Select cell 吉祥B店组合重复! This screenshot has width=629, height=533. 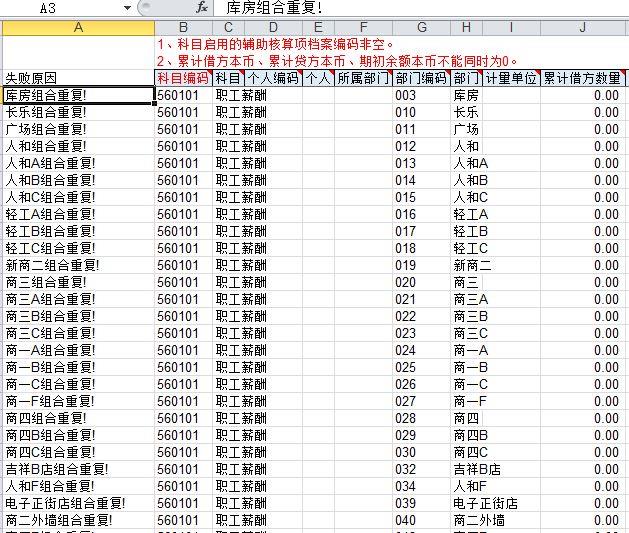[79, 469]
